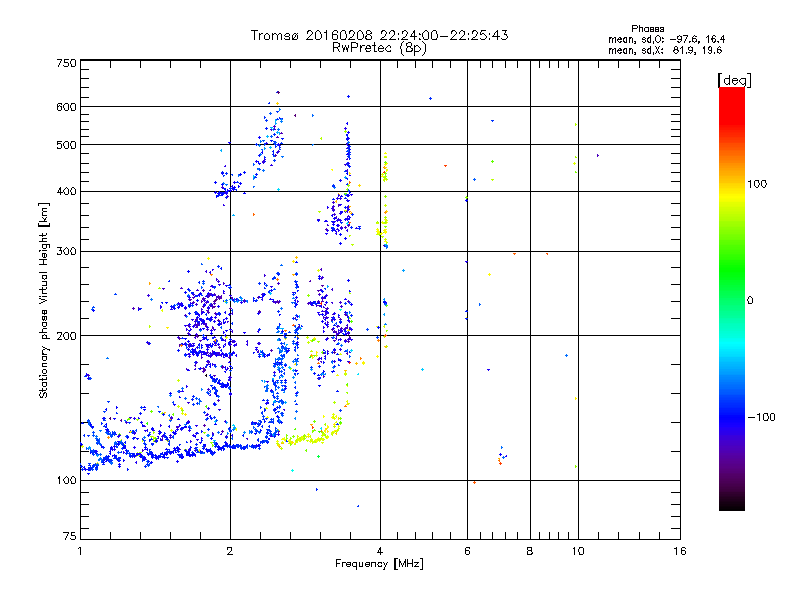
Task: Click the y-axis tick label '75'
Action: pyautogui.click(x=70, y=536)
